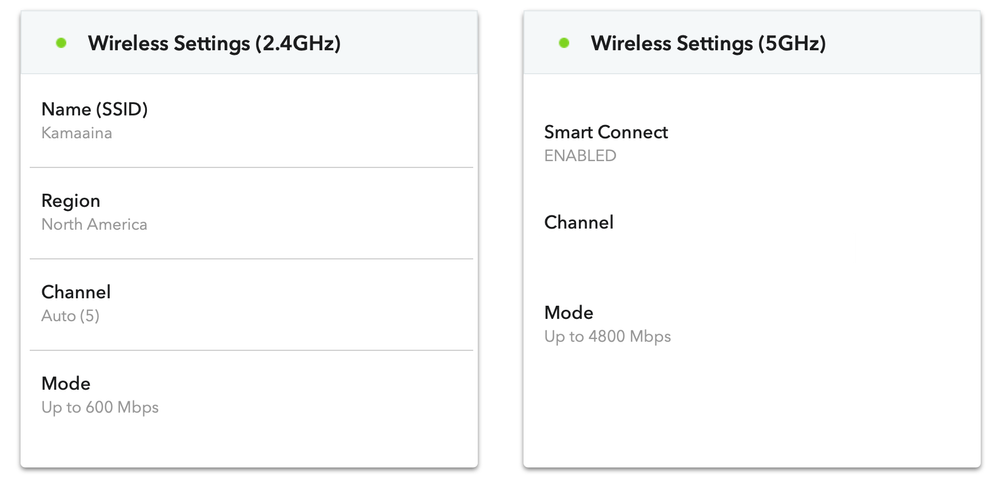The width and height of the screenshot is (999, 480).
Task: Select the Channel label in the 2.4GHz panel
Action: (x=76, y=292)
